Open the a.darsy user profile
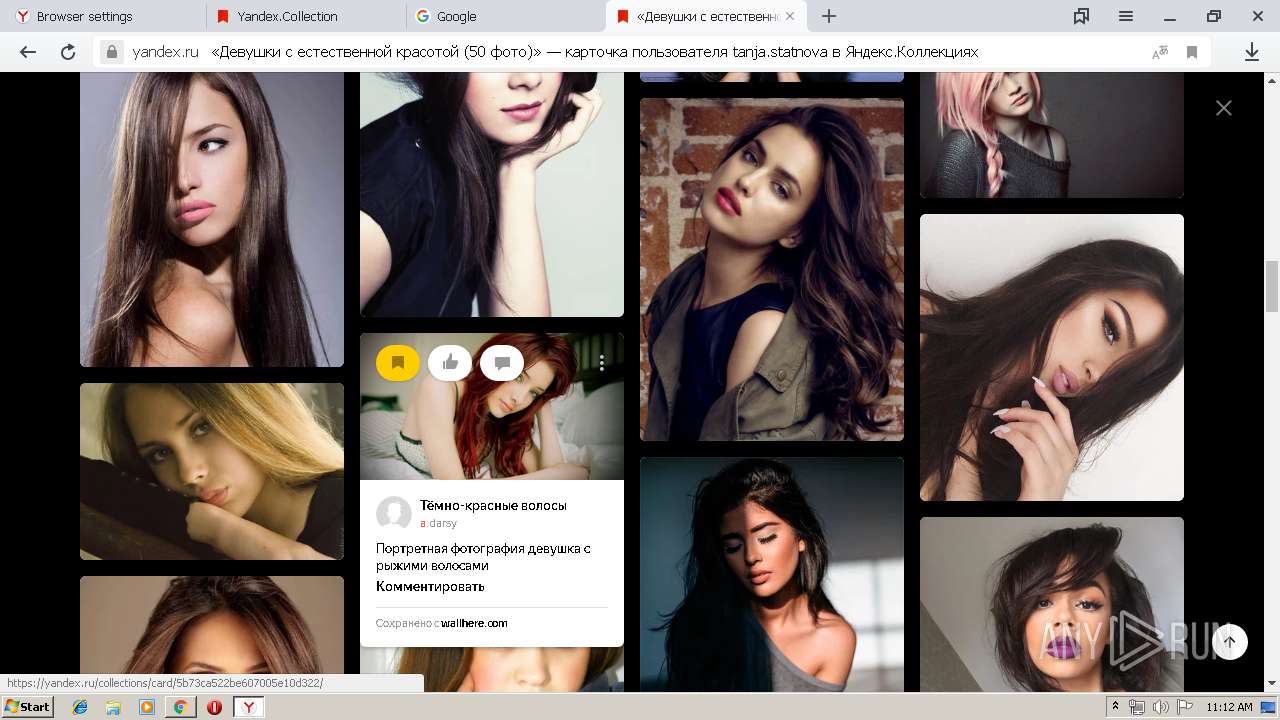 point(438,523)
